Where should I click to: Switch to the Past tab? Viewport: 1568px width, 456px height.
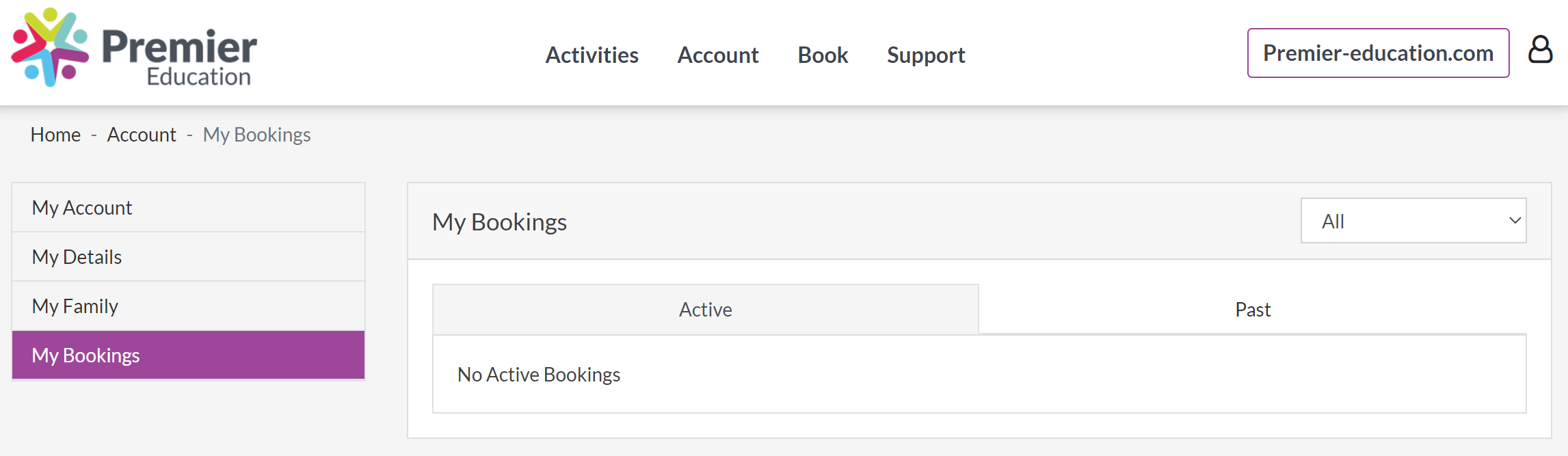[1253, 310]
